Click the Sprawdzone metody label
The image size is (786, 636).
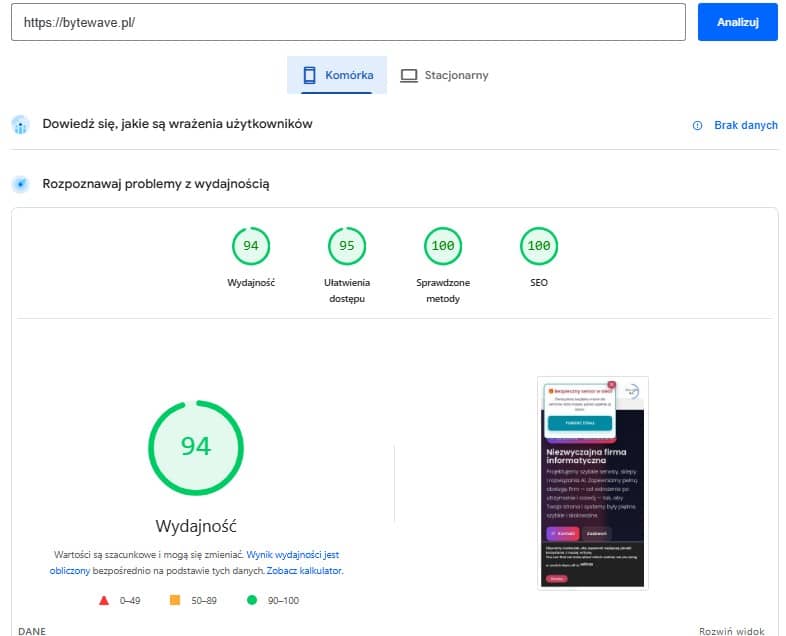tap(443, 291)
